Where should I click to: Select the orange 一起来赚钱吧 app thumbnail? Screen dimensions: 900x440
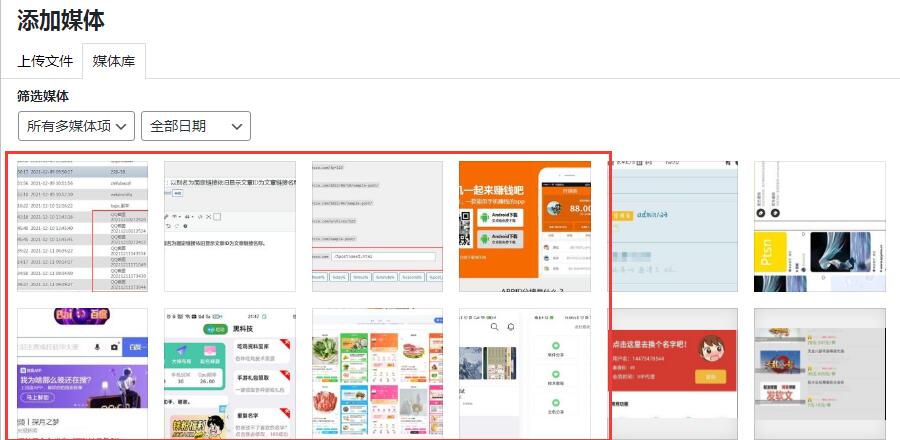click(x=525, y=227)
